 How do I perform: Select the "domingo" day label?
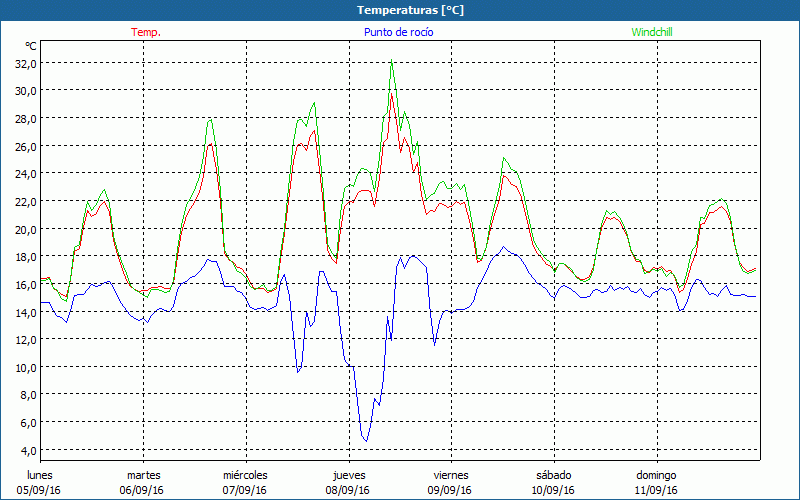coord(656,475)
